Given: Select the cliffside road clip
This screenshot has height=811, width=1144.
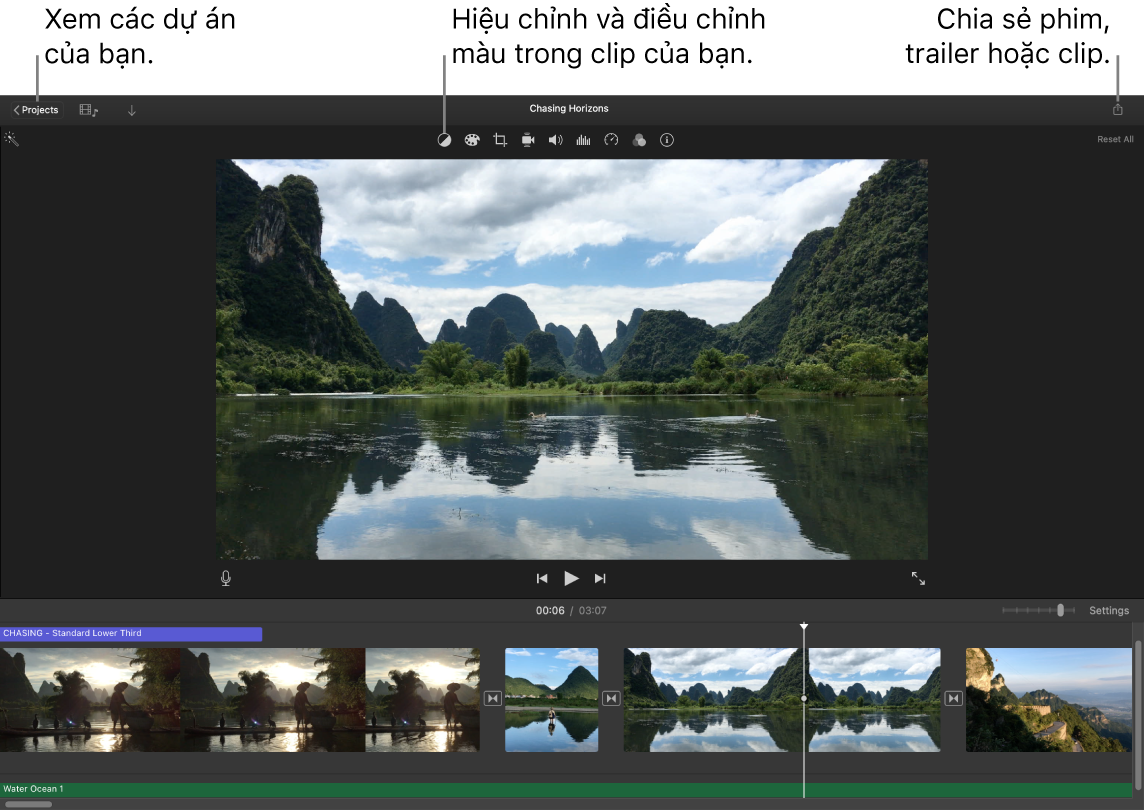Looking at the screenshot, I should click(1048, 700).
